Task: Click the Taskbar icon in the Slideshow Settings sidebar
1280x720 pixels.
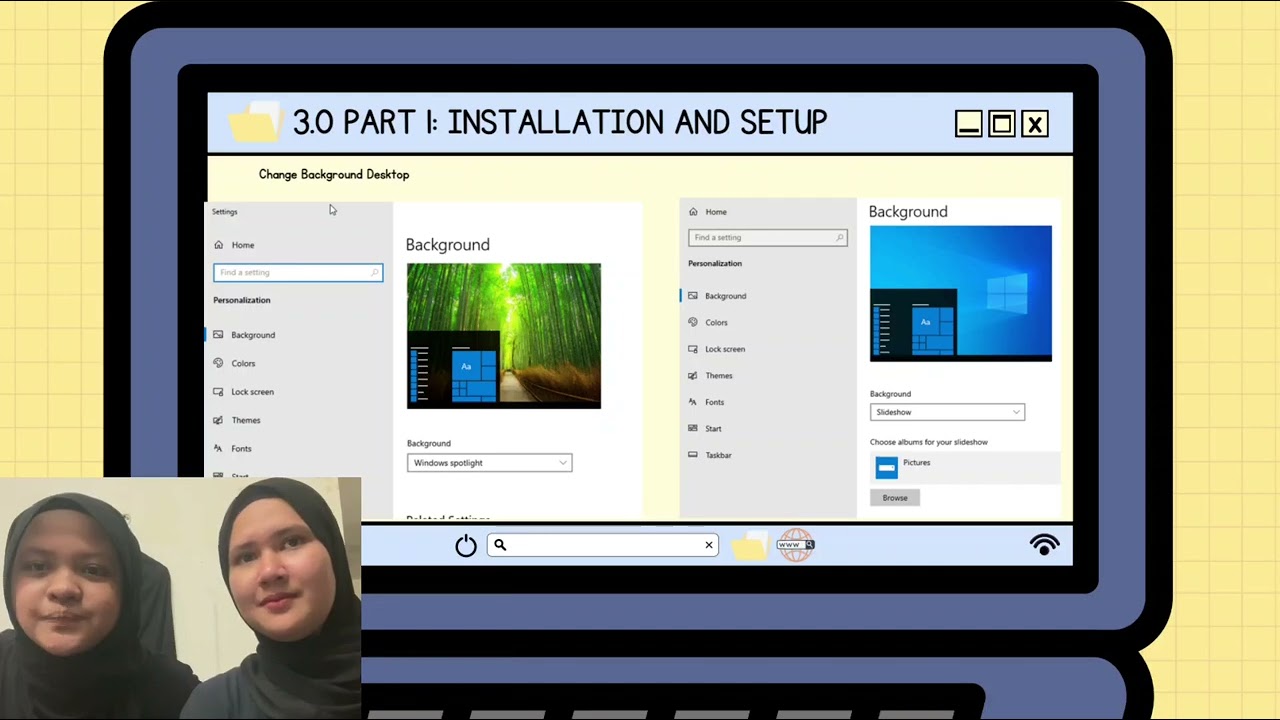Action: point(693,455)
